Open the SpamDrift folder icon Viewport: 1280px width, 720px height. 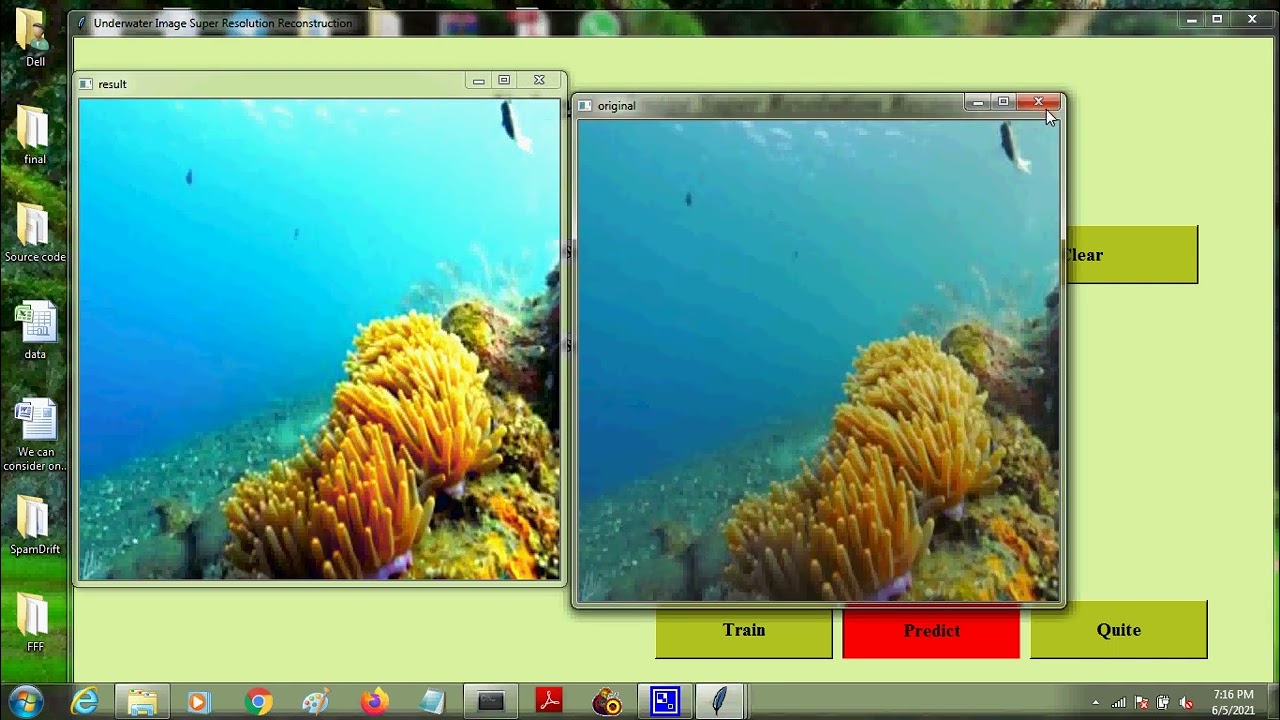click(35, 526)
